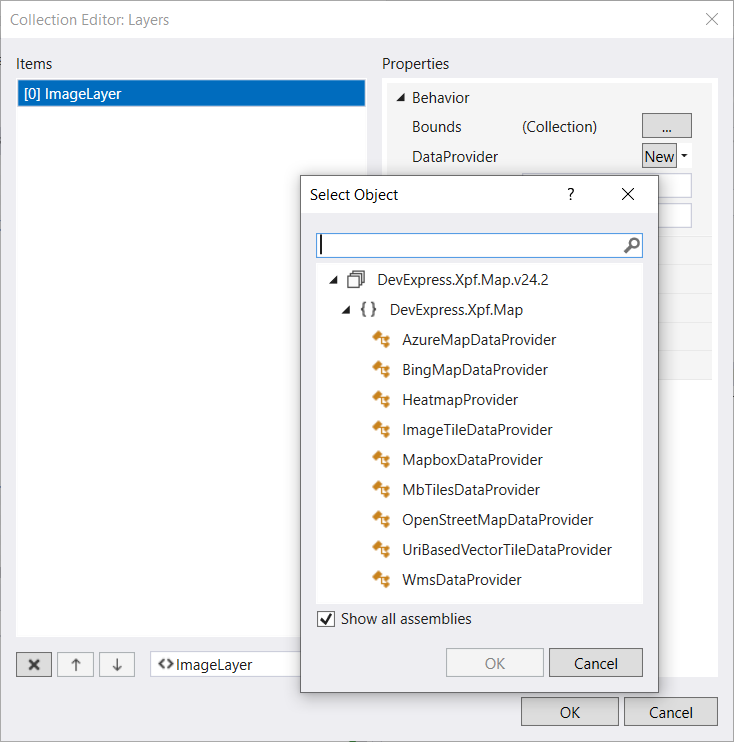
Task: Click the Select Object help question mark
Action: click(x=571, y=194)
